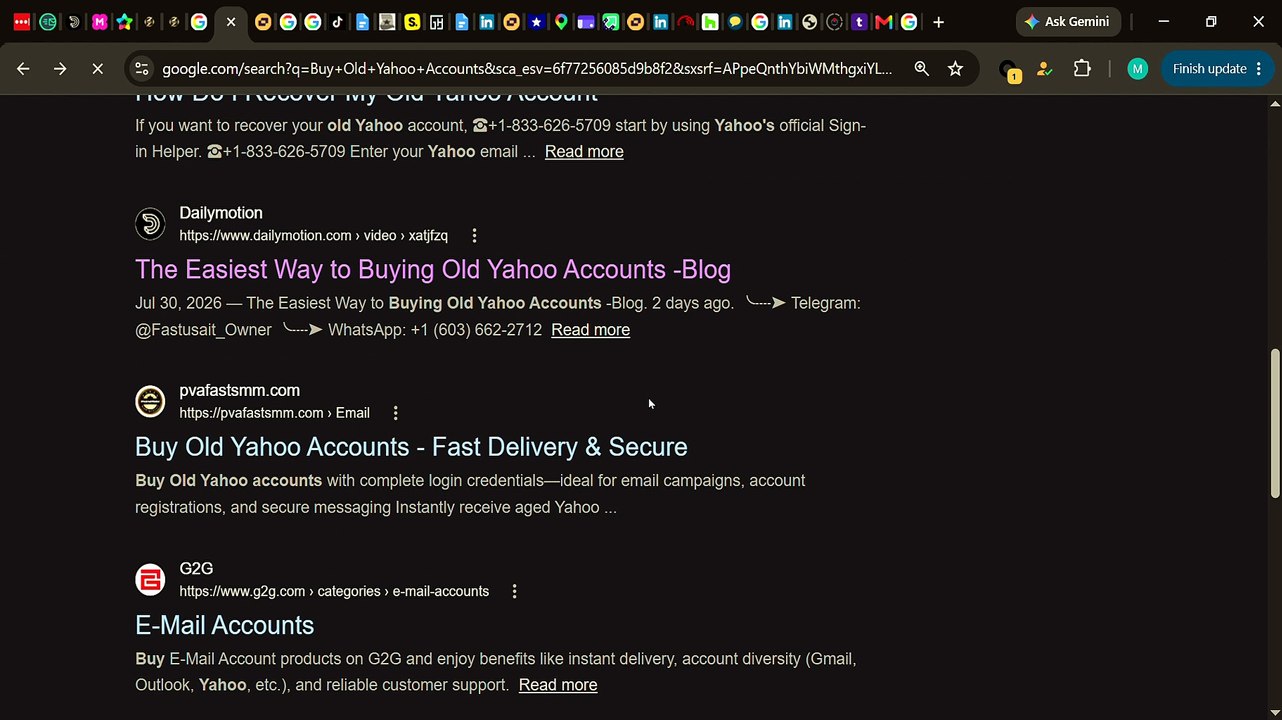1282x720 pixels.
Task: Open Ask Gemini
Action: [x=1067, y=22]
